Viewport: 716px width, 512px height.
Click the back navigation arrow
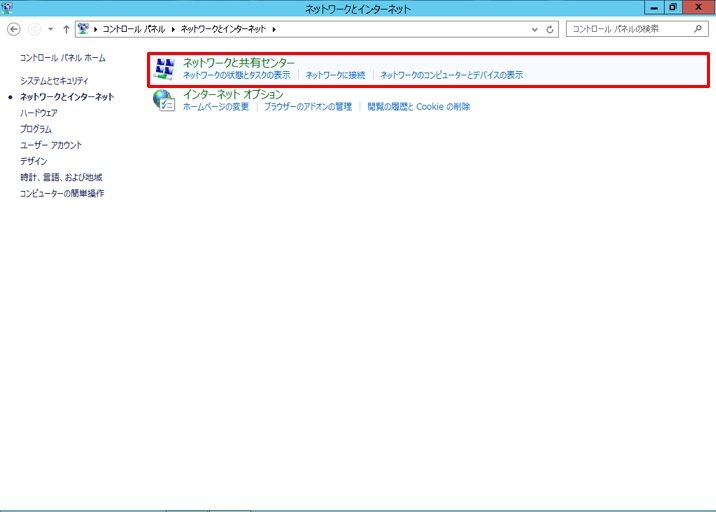14,30
